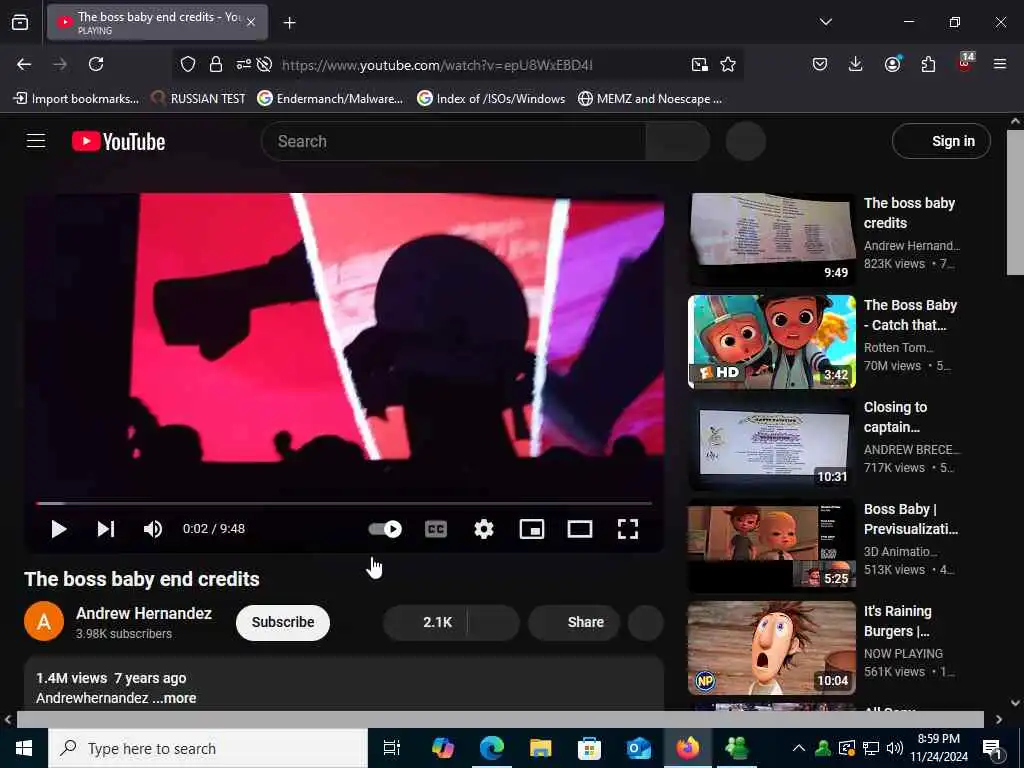Open 'The Boss Baby - Catch that' thumbnail
This screenshot has width=1024, height=768.
coord(772,342)
